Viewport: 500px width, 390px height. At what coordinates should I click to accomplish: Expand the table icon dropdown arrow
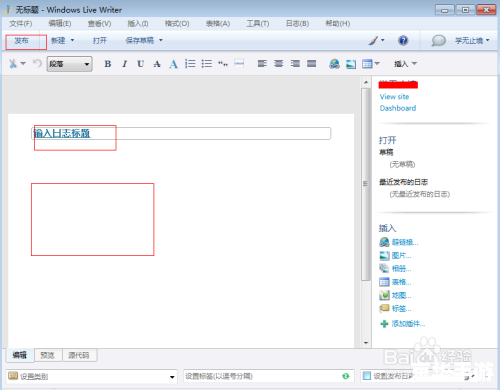pos(377,63)
